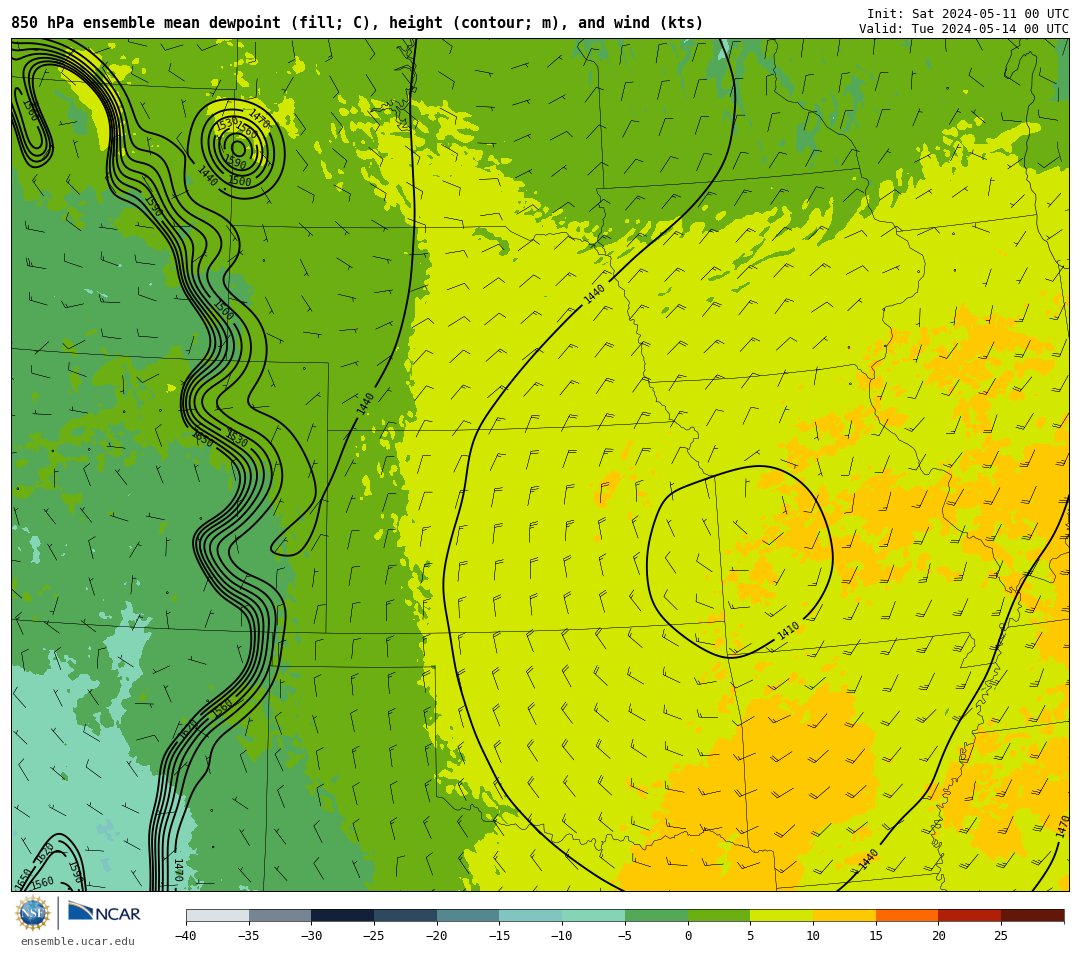
Task: Click the 'Init: Sat 2024-05-11 00 UTC' text
Action: click(968, 14)
